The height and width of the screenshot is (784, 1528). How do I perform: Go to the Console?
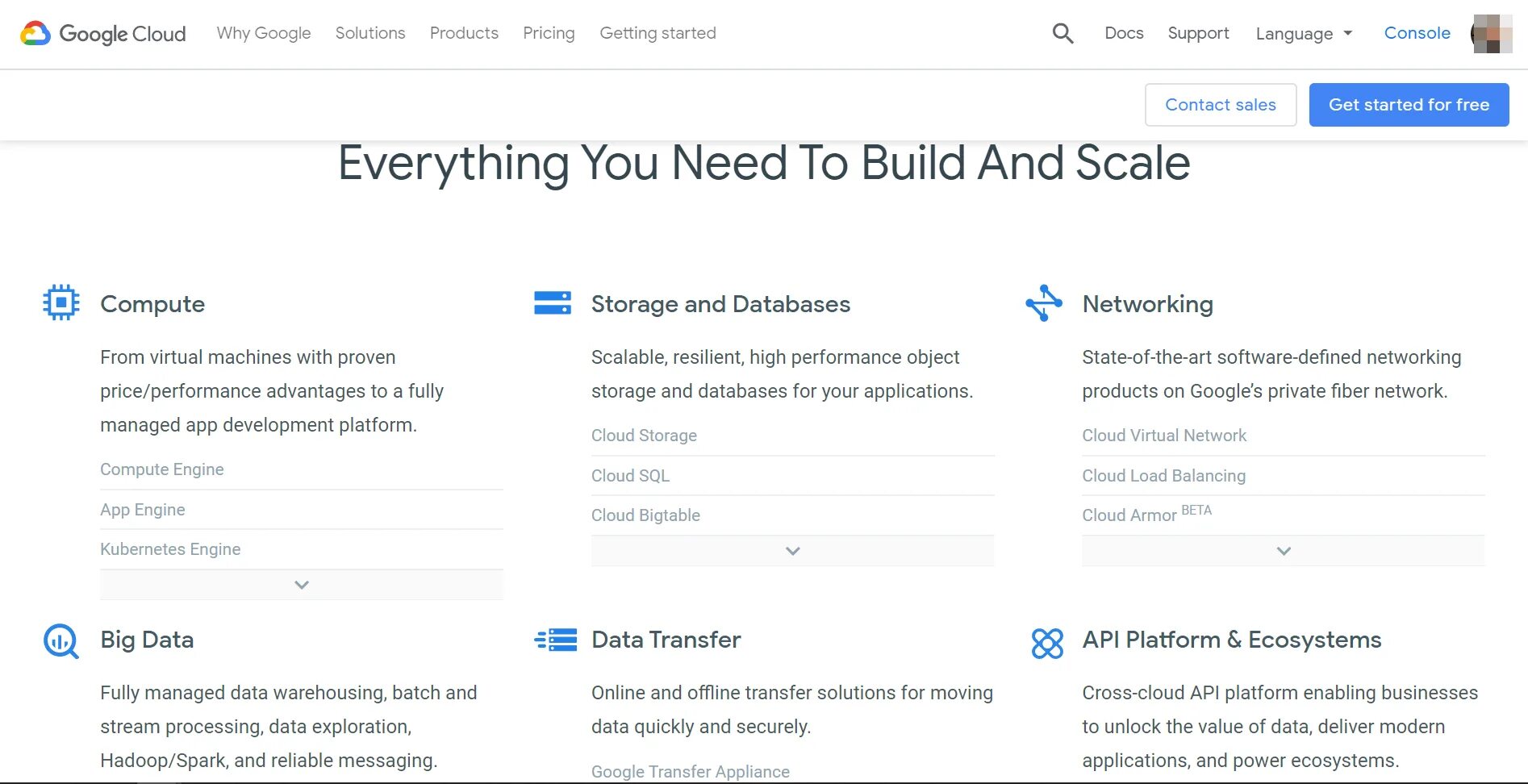[1417, 33]
